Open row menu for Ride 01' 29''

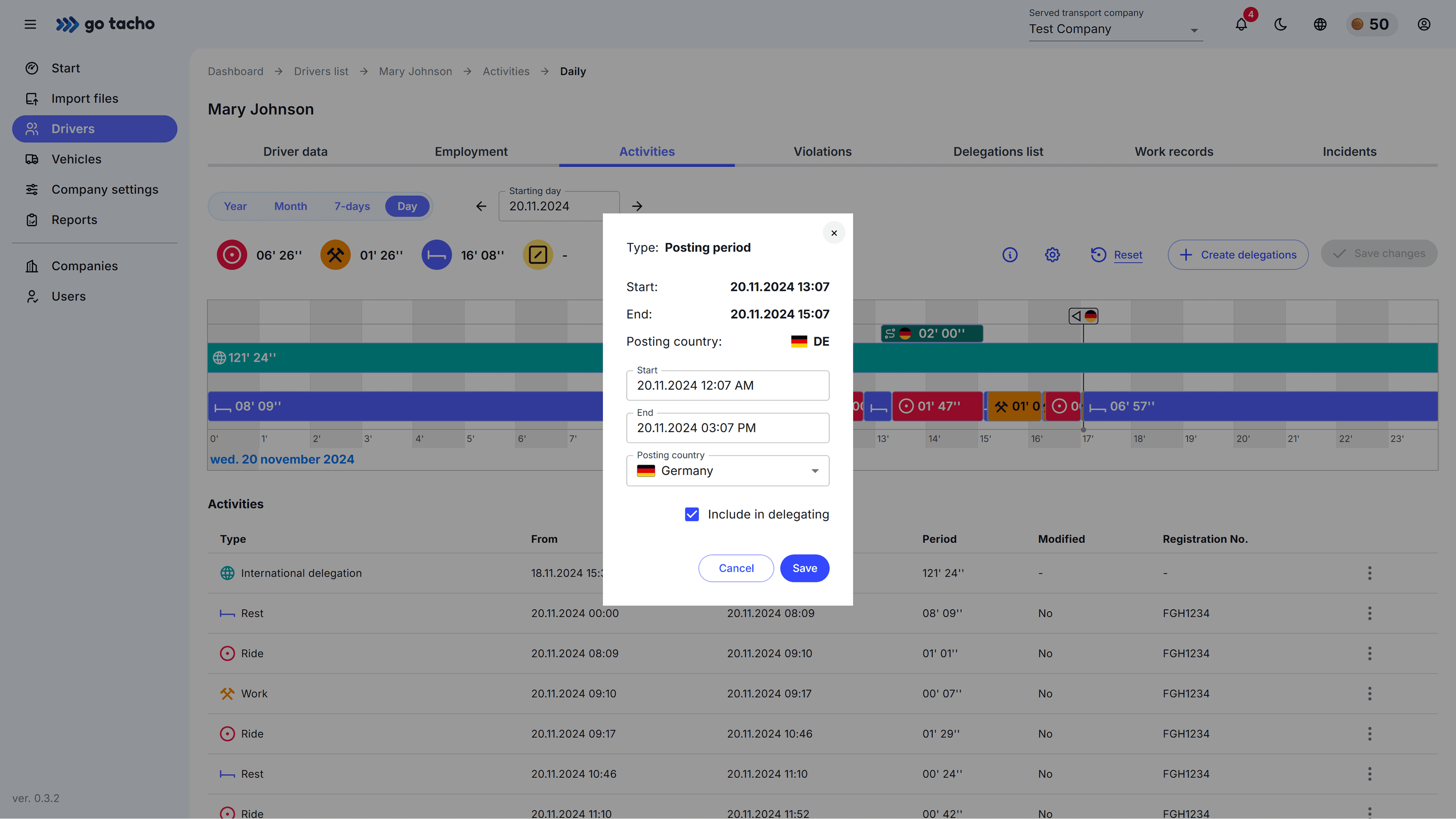point(1370,733)
